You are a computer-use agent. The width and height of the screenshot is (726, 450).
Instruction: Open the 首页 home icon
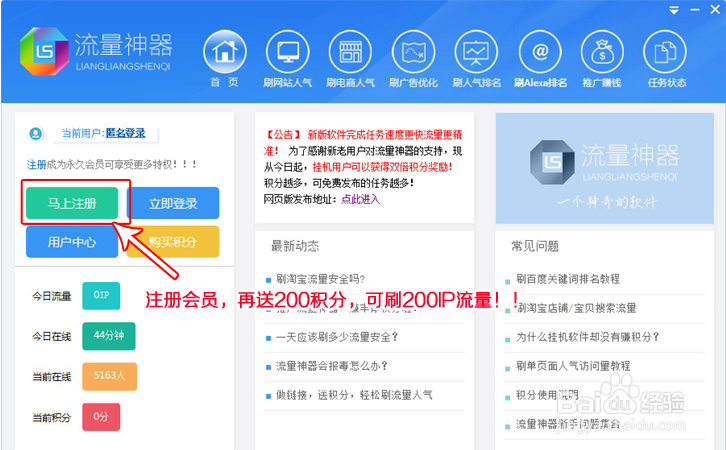(225, 52)
